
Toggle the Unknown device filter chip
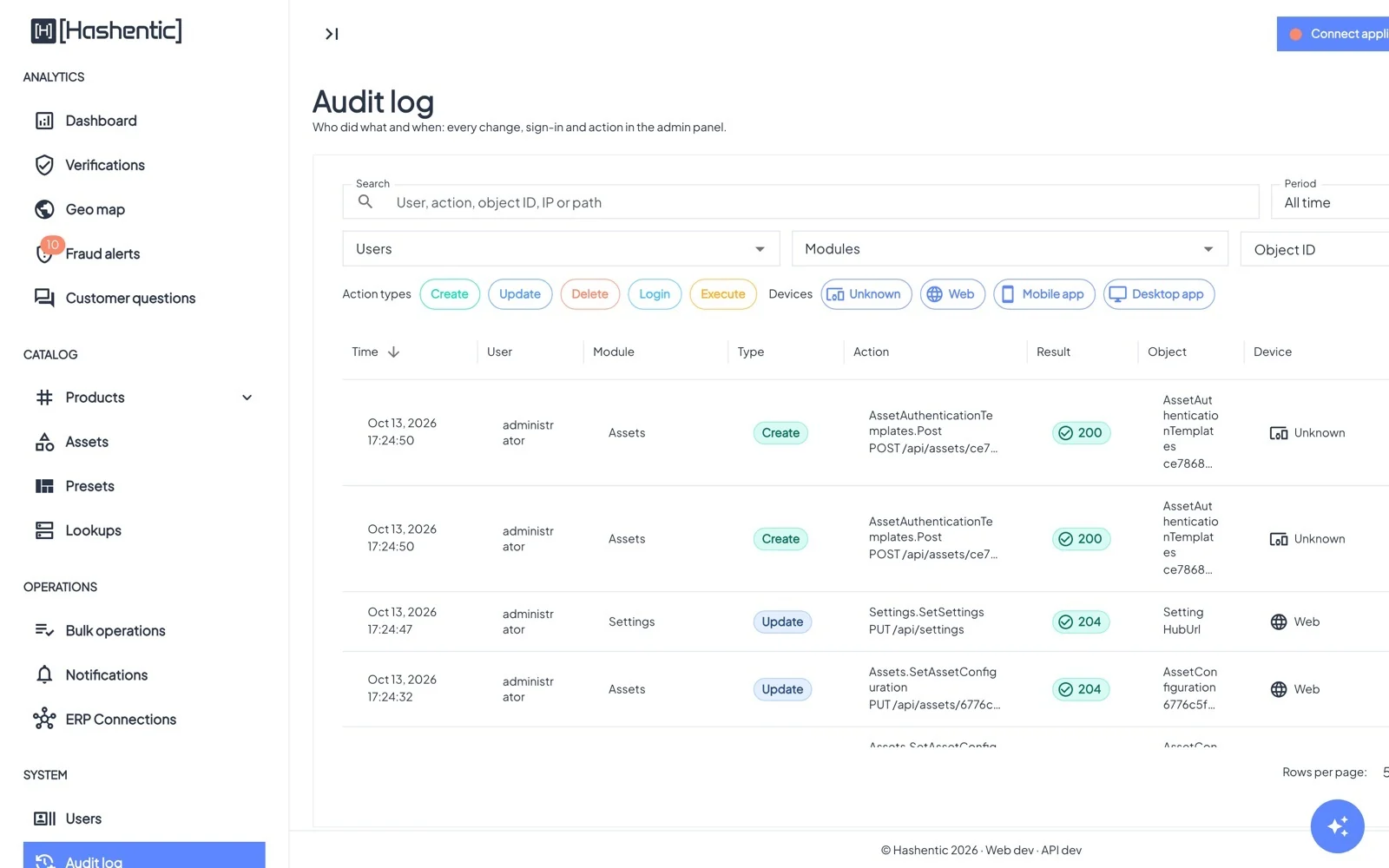coord(866,294)
